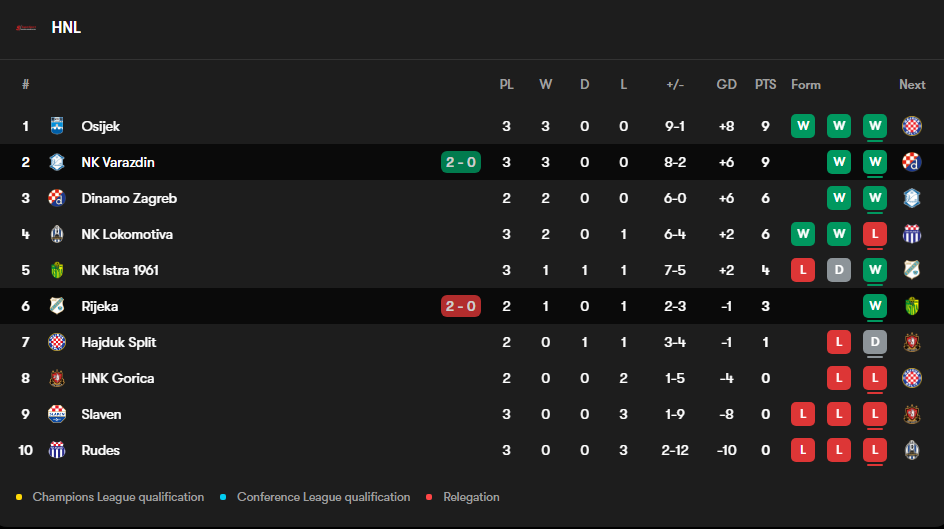
Task: Open Dinamo Zagreb's club logo
Action: coord(57,198)
